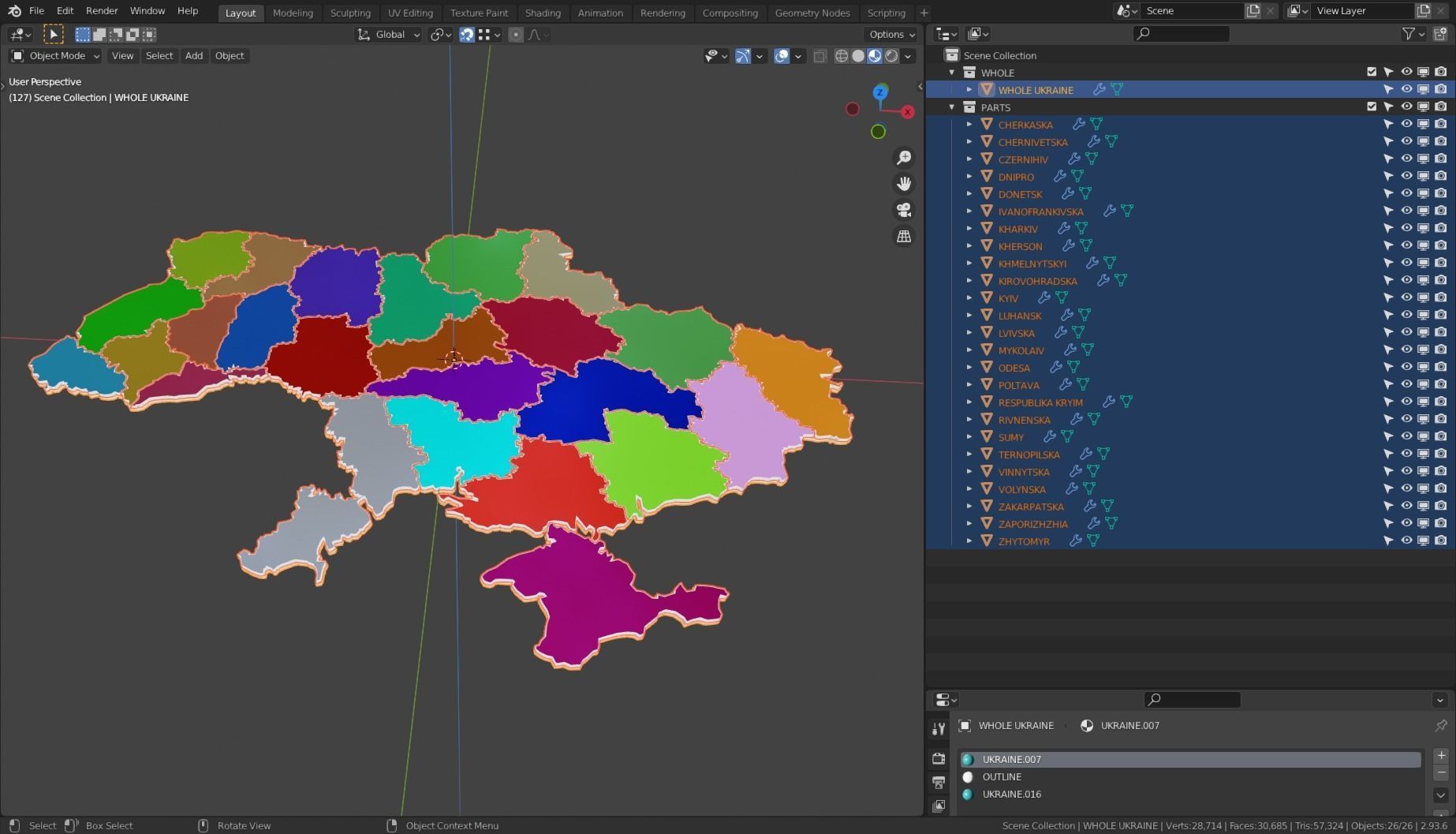The width and height of the screenshot is (1456, 834).
Task: Select the OUTLINE material slot
Action: (x=1190, y=777)
